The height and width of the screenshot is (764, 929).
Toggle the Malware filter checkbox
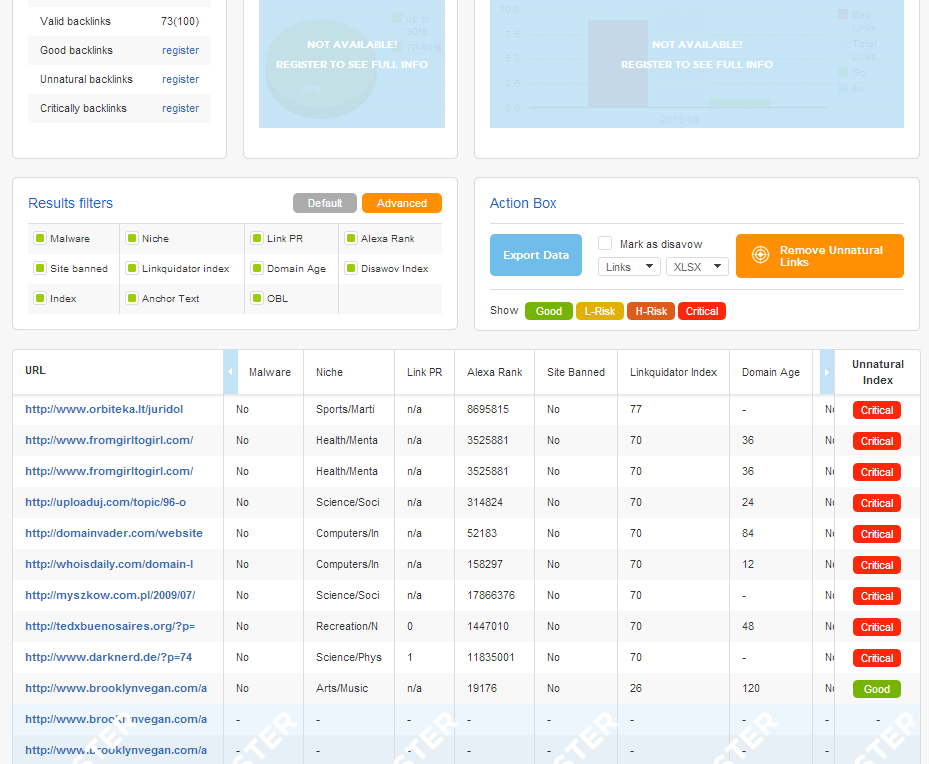point(40,239)
